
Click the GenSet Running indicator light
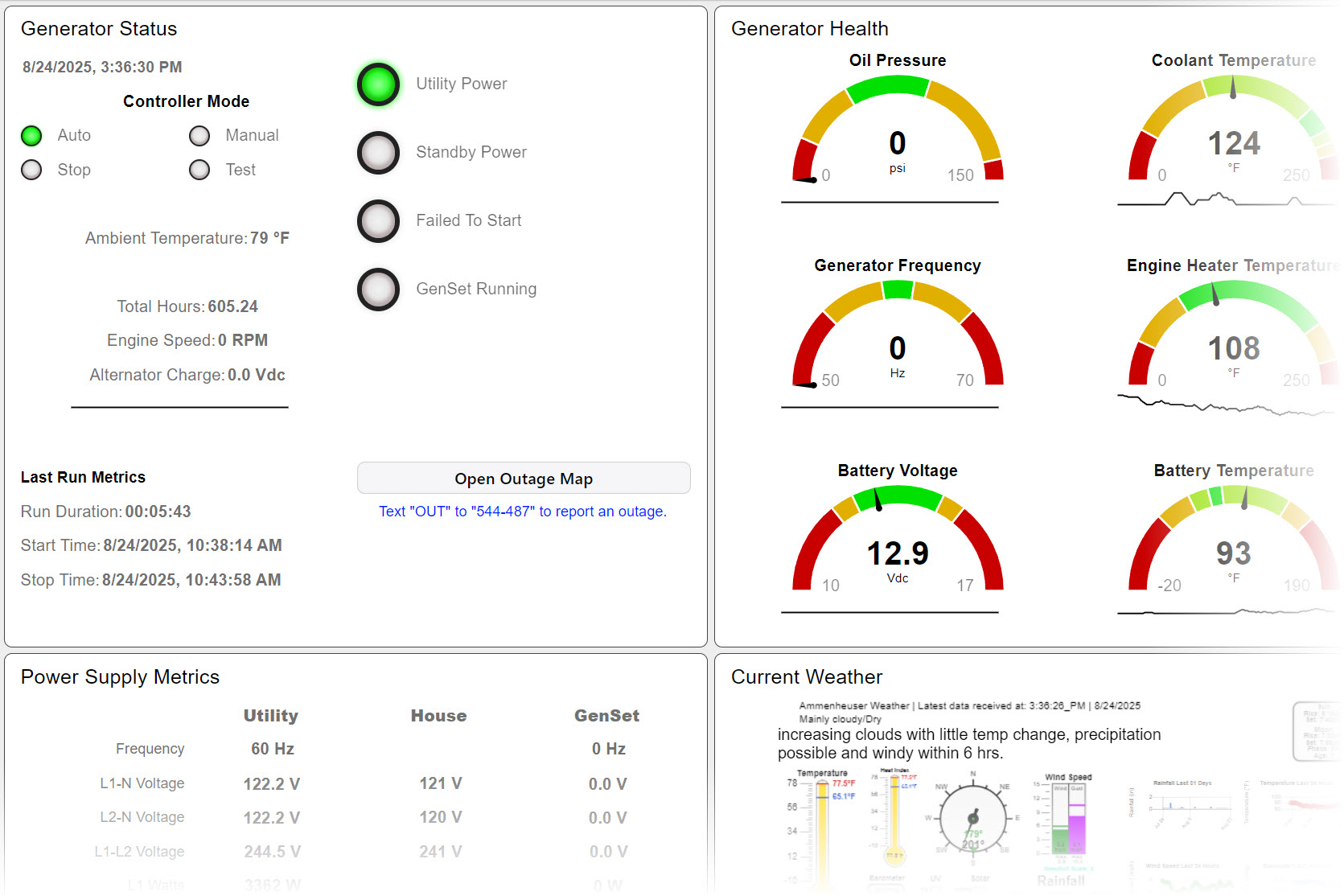point(378,290)
